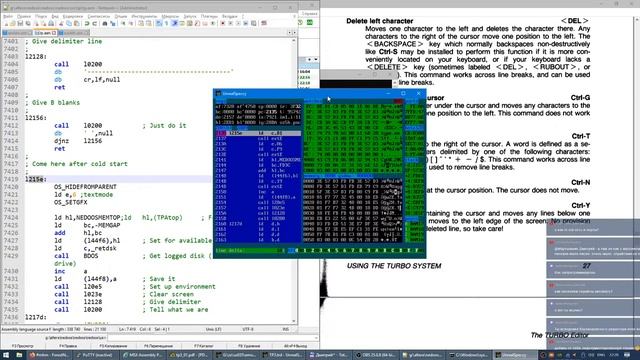Click the Undo arrow in the toolbar
Viewport: 640px width, 360px height.
point(87,23)
